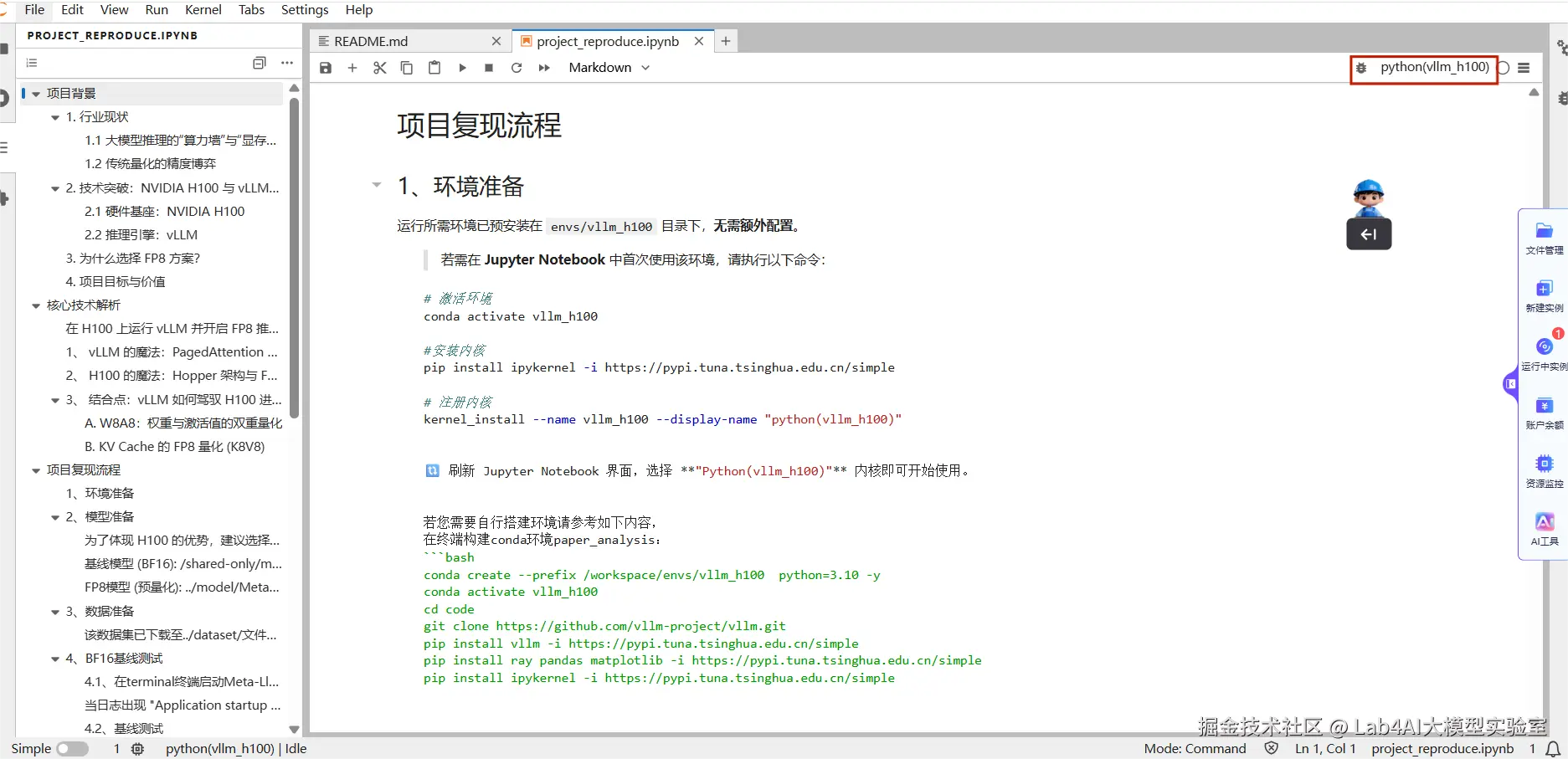The image size is (1568, 759).
Task: Open 资源监控 resource monitor
Action: click(1545, 472)
